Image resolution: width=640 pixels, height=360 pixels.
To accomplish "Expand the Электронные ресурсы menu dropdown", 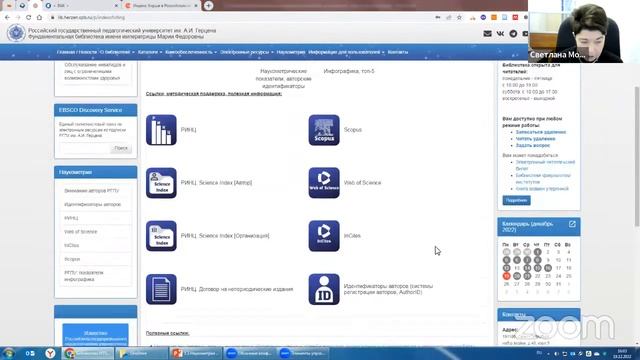I will [x=247, y=52].
